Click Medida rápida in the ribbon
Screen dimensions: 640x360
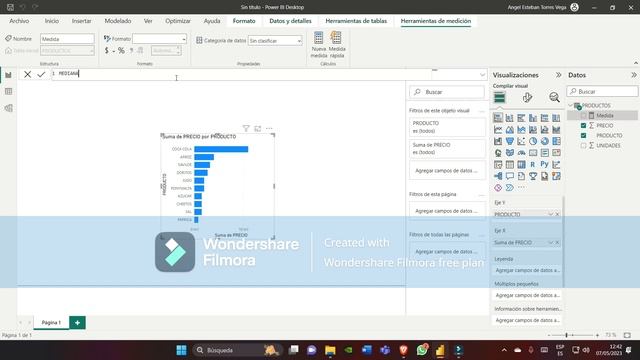pos(337,45)
